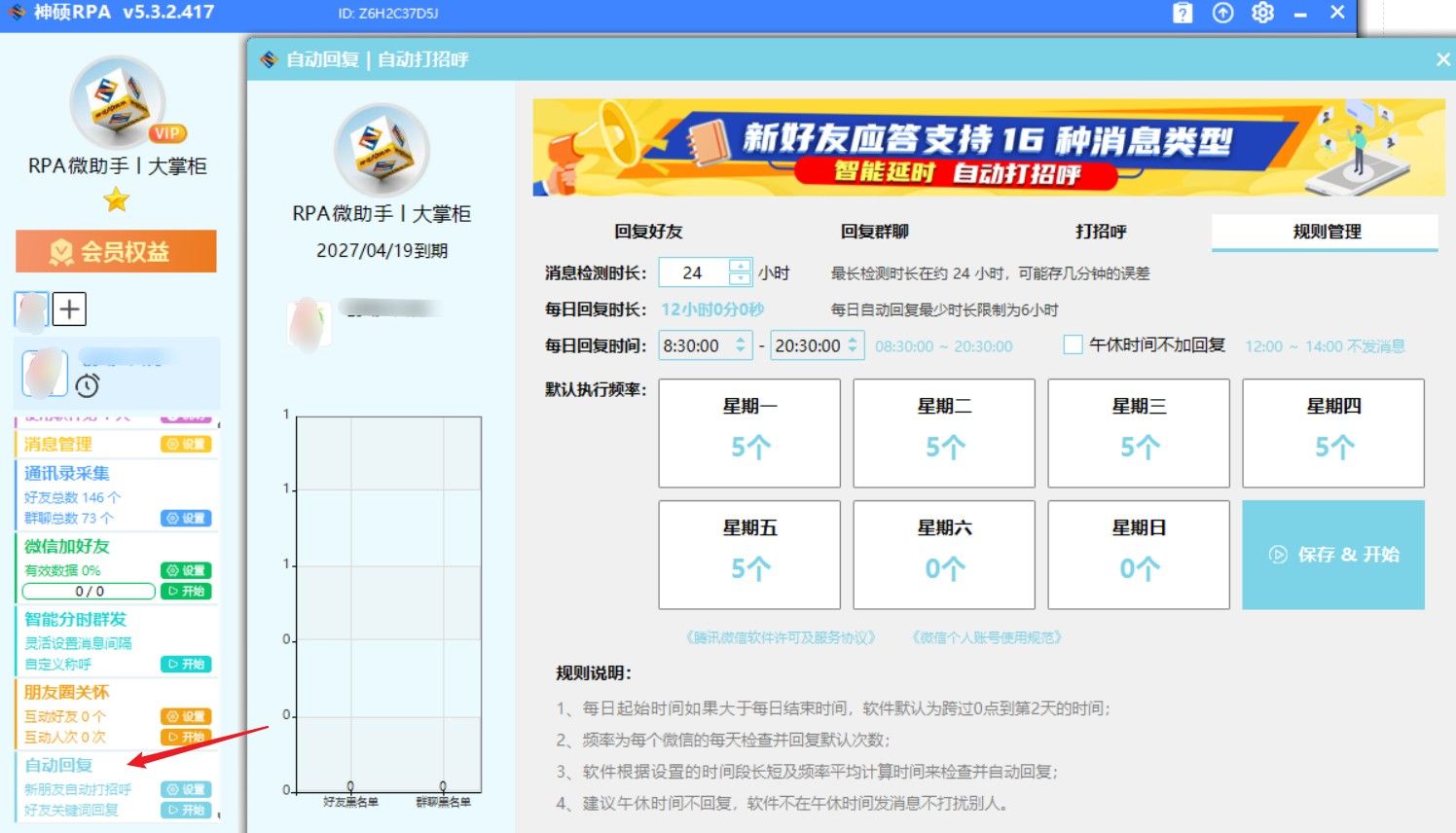1456x833 pixels.
Task: Minimize the 神硕RPA main window
Action: click(1300, 14)
